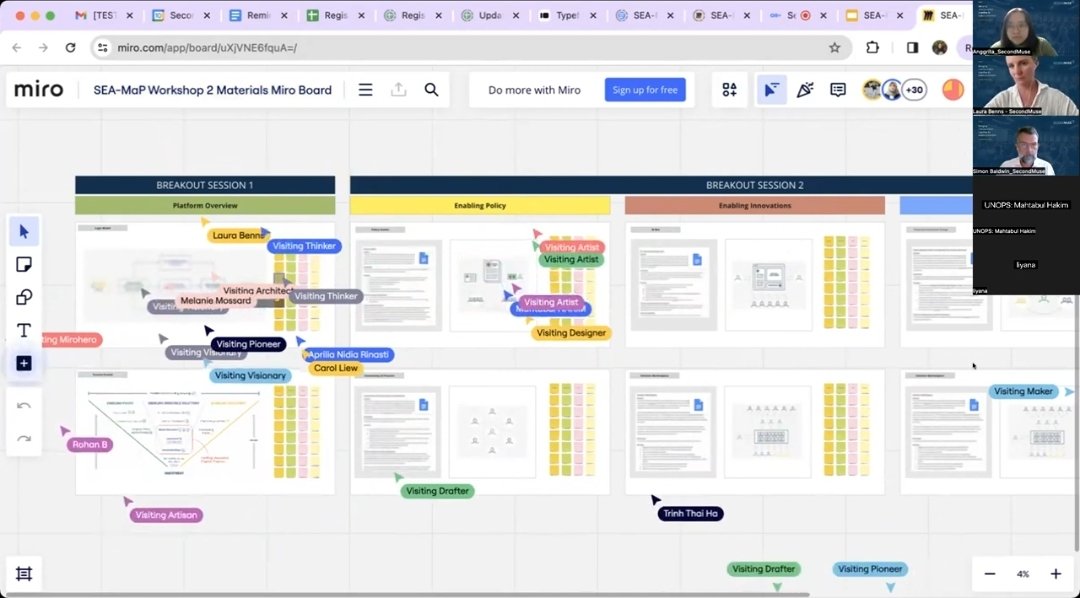Open the 4% zoom level menu
Screen dimensions: 1080x598
pos(1023,573)
